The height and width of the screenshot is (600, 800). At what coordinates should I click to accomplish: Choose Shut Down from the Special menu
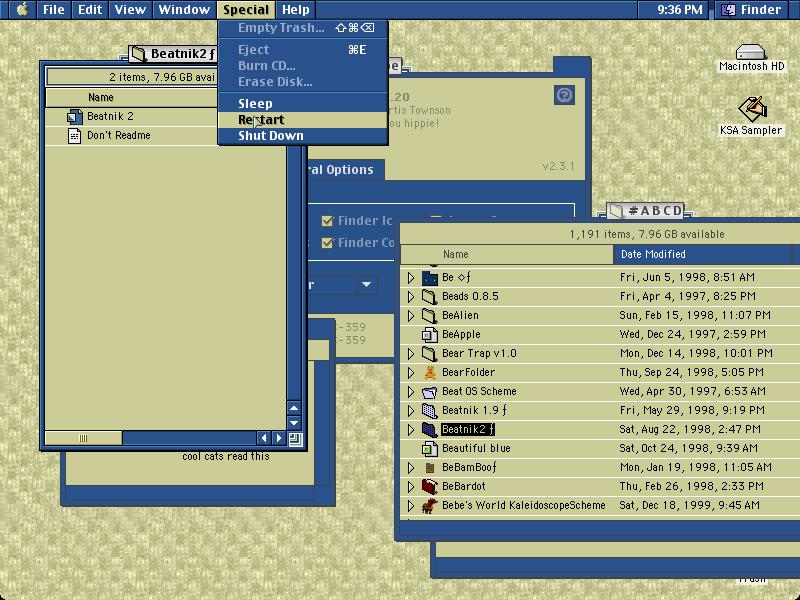click(303, 136)
